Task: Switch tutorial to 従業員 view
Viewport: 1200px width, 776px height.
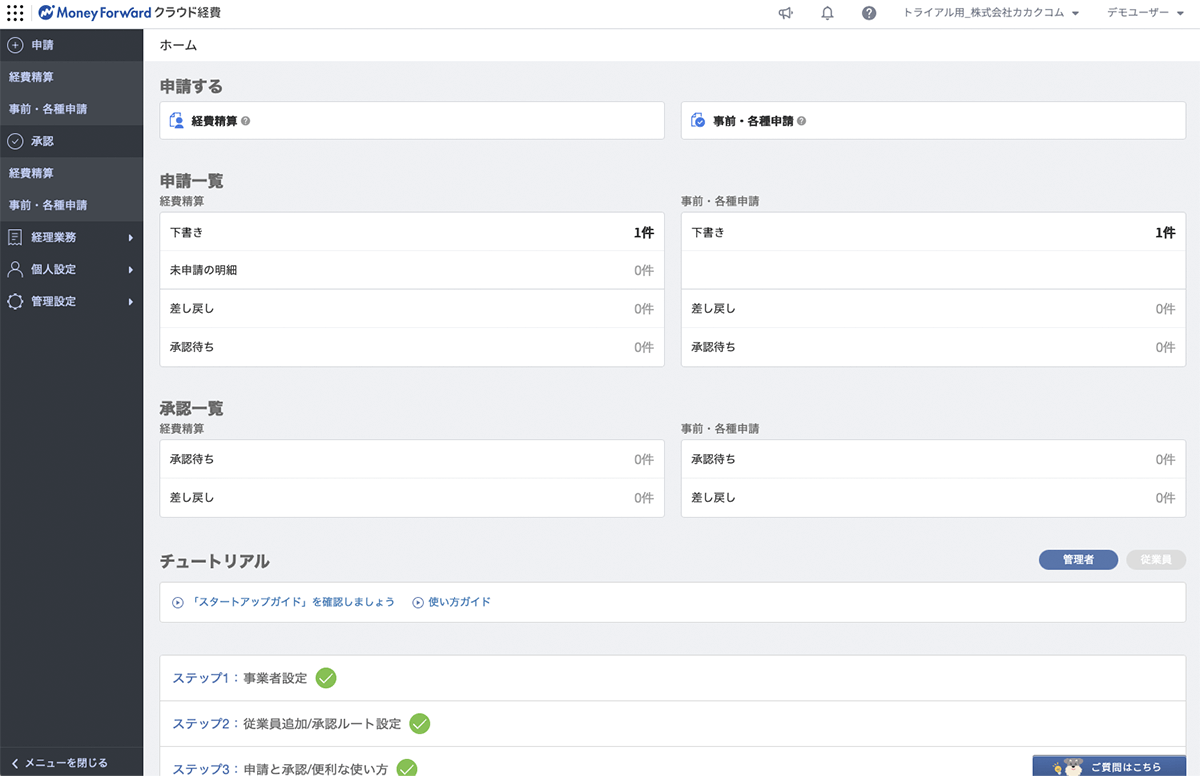Action: point(1156,560)
